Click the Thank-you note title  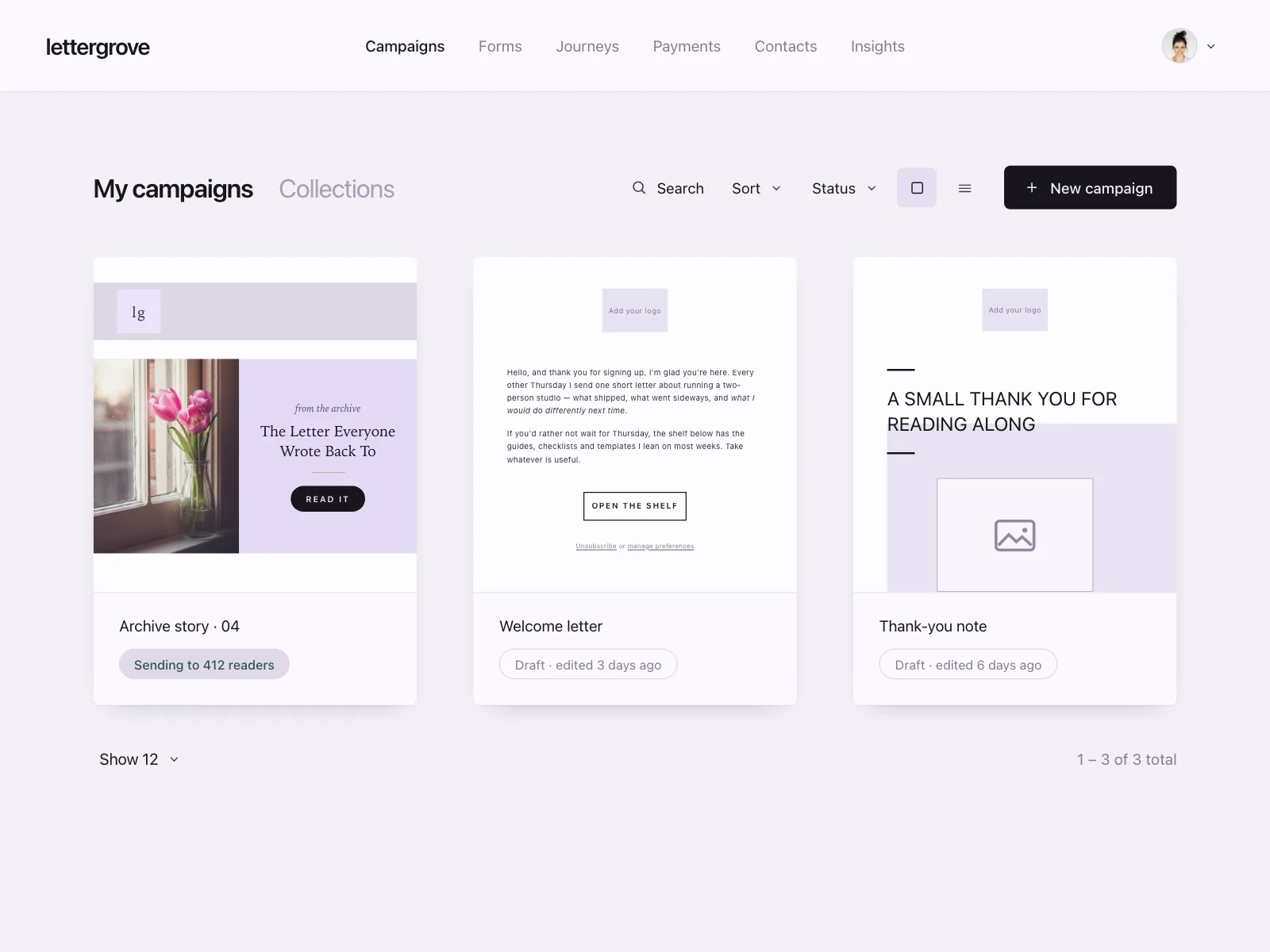click(x=933, y=626)
